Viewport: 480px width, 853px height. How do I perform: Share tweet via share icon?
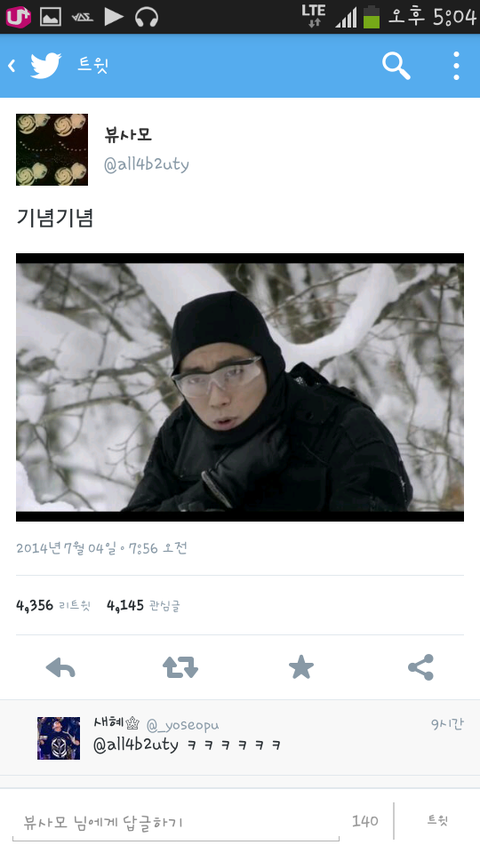(x=421, y=667)
